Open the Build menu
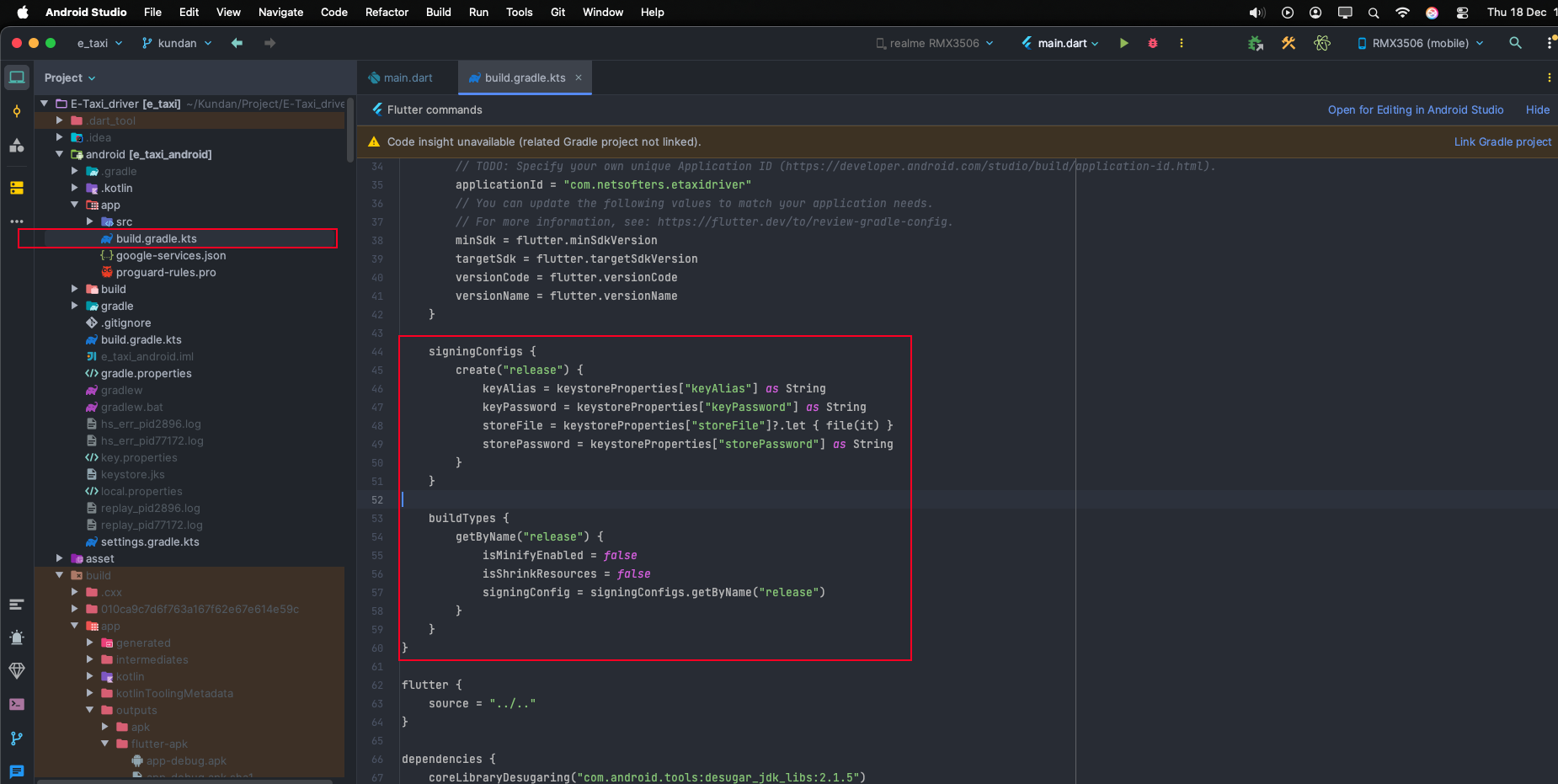Viewport: 1558px width, 784px height. [x=439, y=12]
